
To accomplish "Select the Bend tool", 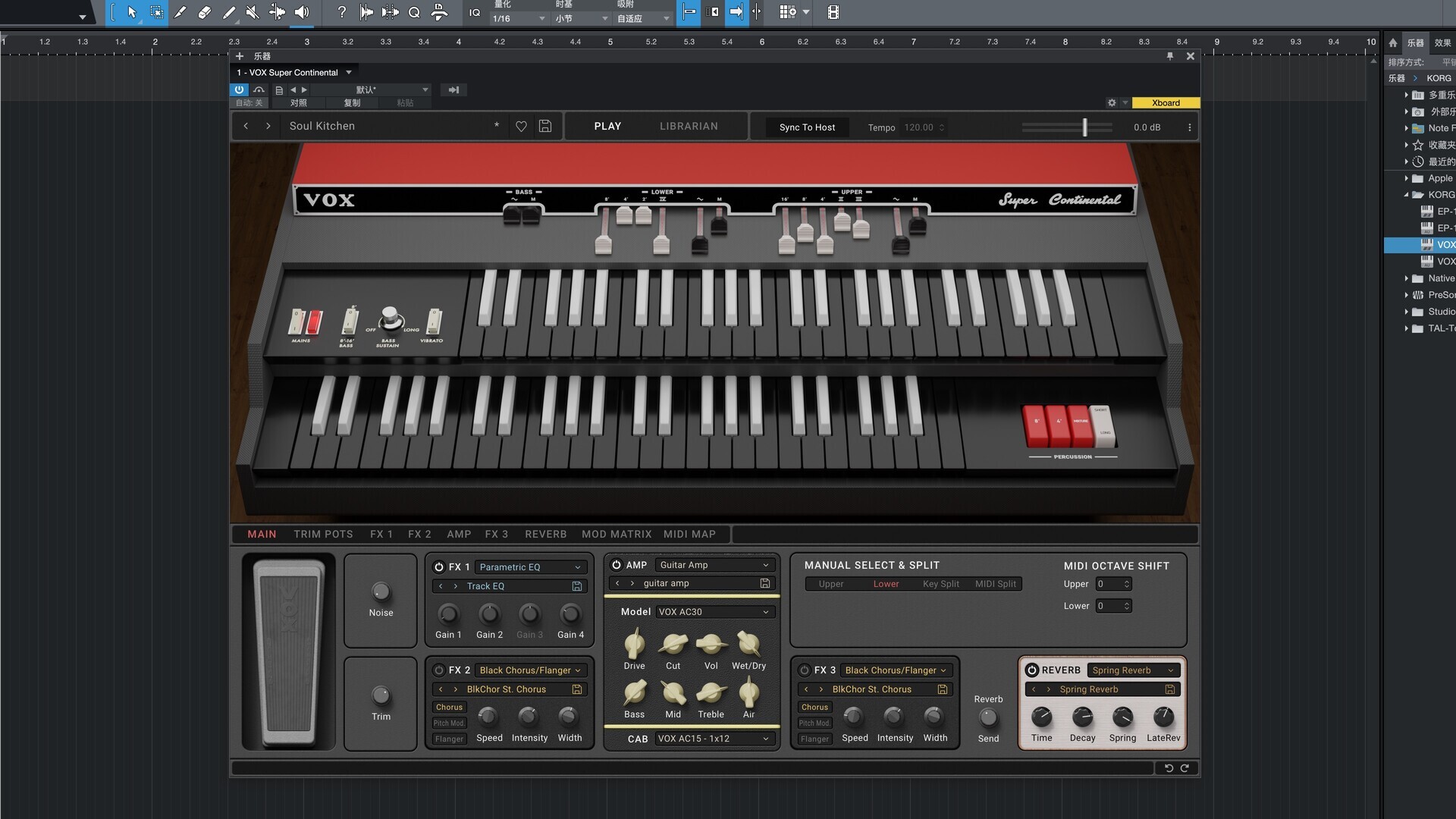I will tap(277, 12).
